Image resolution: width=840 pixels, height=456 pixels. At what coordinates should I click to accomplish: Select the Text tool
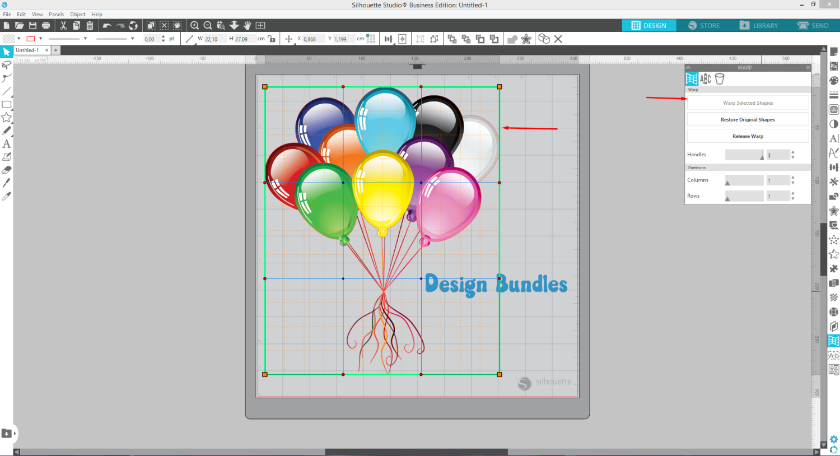pos(6,144)
